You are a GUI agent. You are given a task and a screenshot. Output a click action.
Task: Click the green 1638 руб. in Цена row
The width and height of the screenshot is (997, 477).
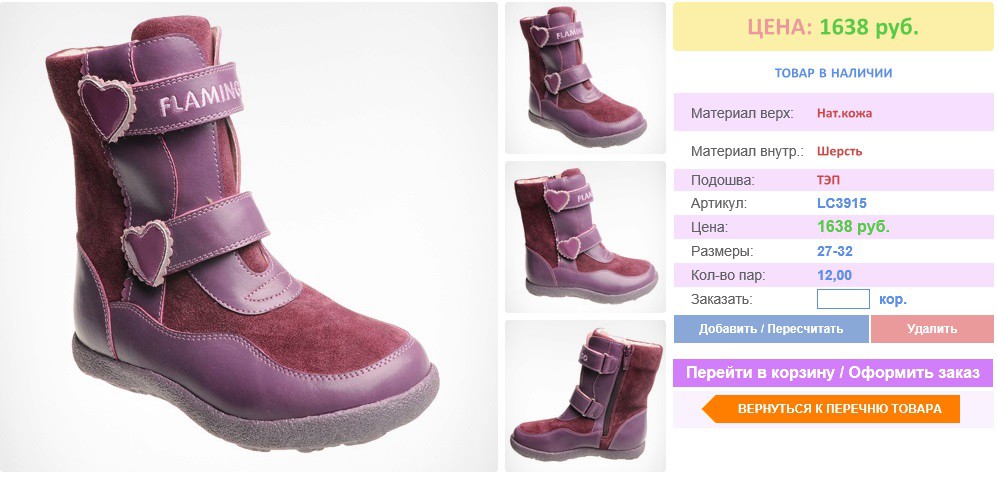(x=853, y=227)
